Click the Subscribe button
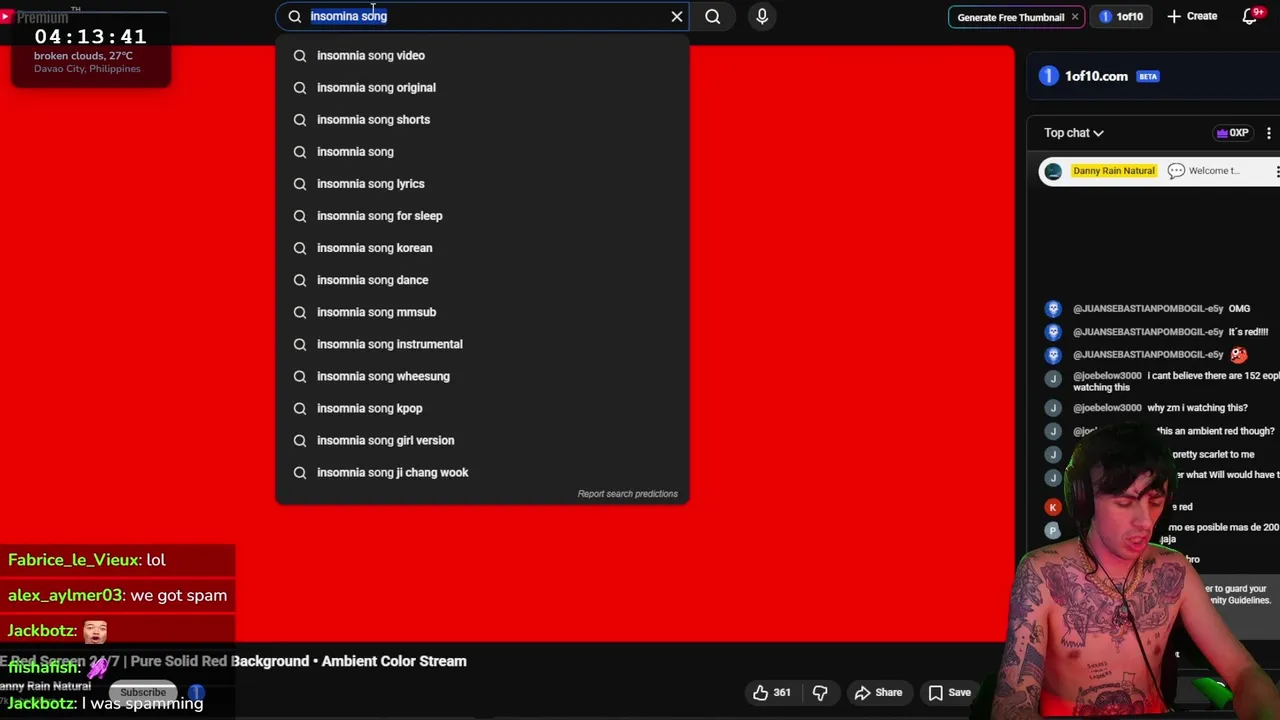Viewport: 1280px width, 720px height. pos(143,692)
